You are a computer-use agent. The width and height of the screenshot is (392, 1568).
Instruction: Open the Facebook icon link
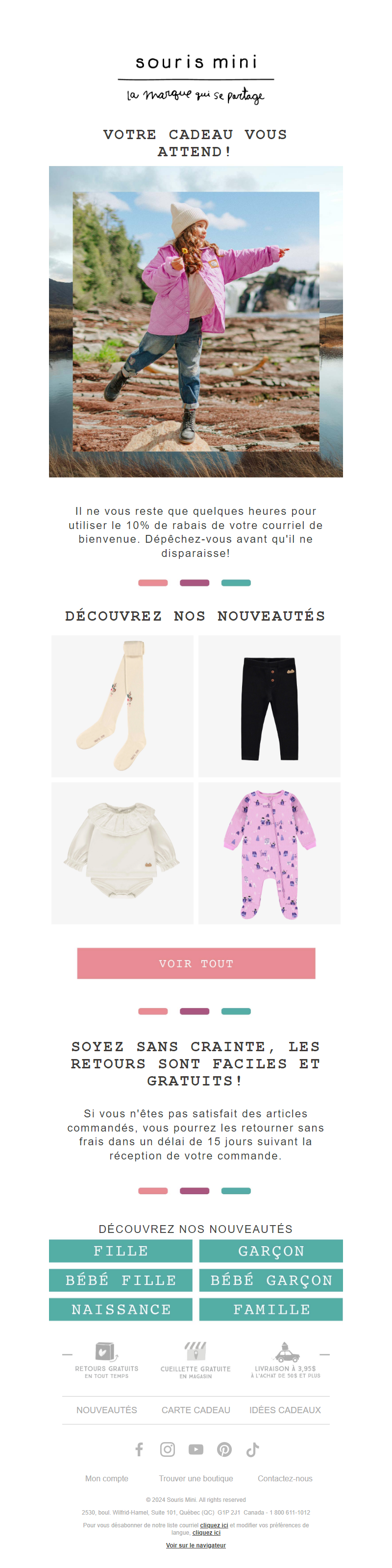139,1449
